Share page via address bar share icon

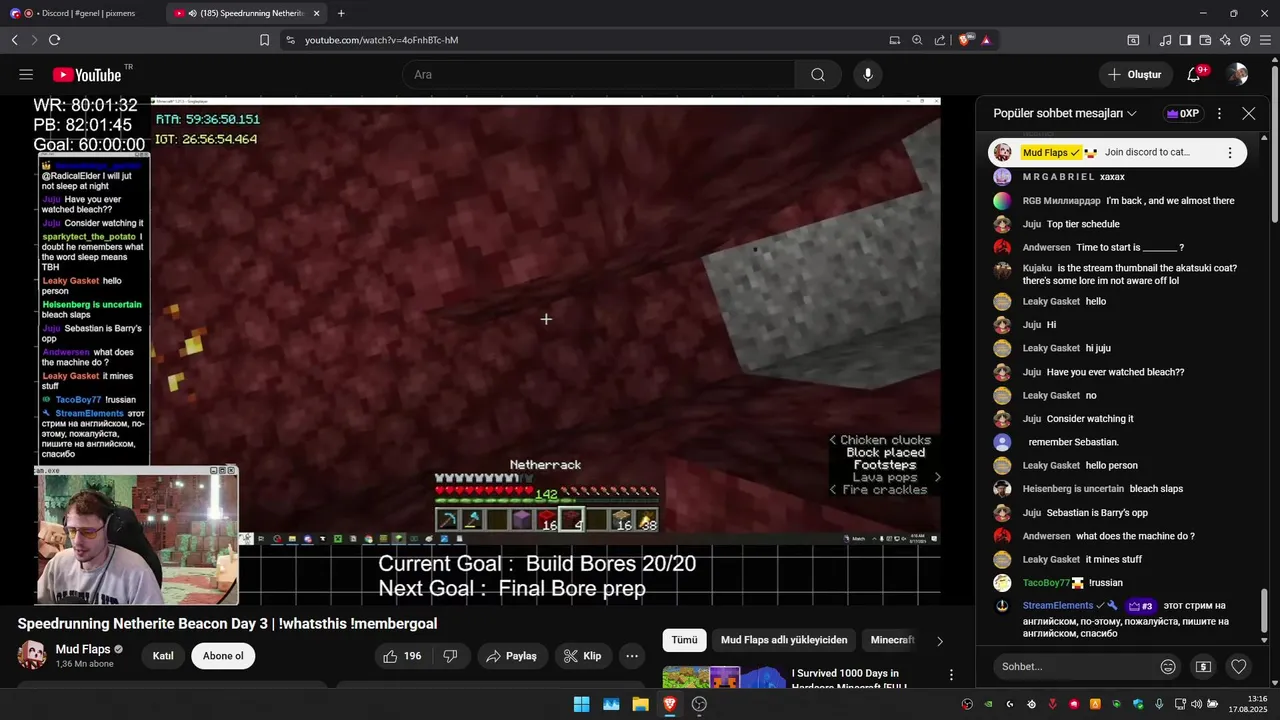(940, 40)
